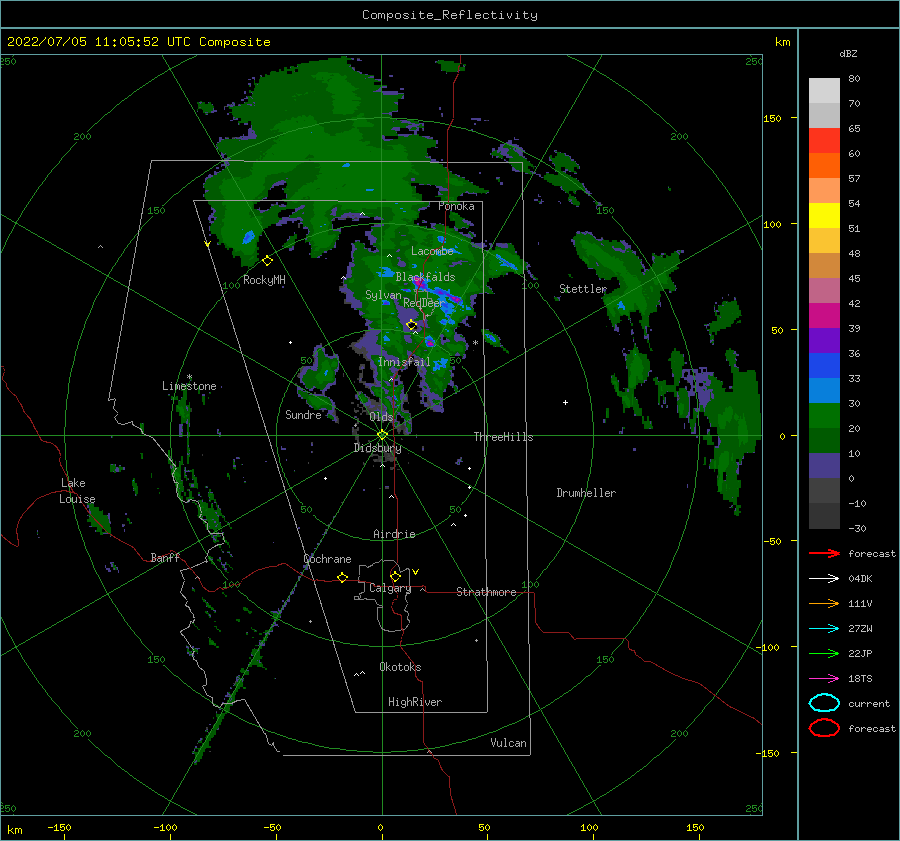Click the -100 bottom-axis label
This screenshot has height=841, width=900.
[x=165, y=828]
